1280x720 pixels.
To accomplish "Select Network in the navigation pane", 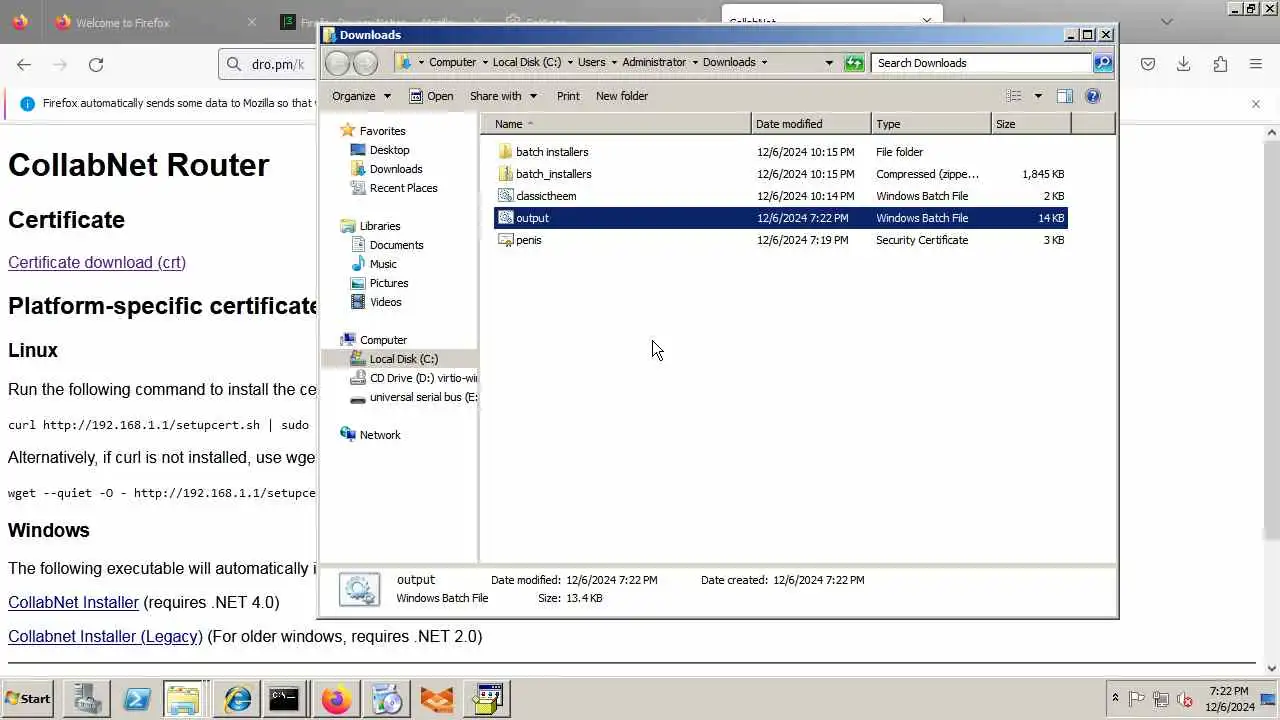I will point(379,435).
